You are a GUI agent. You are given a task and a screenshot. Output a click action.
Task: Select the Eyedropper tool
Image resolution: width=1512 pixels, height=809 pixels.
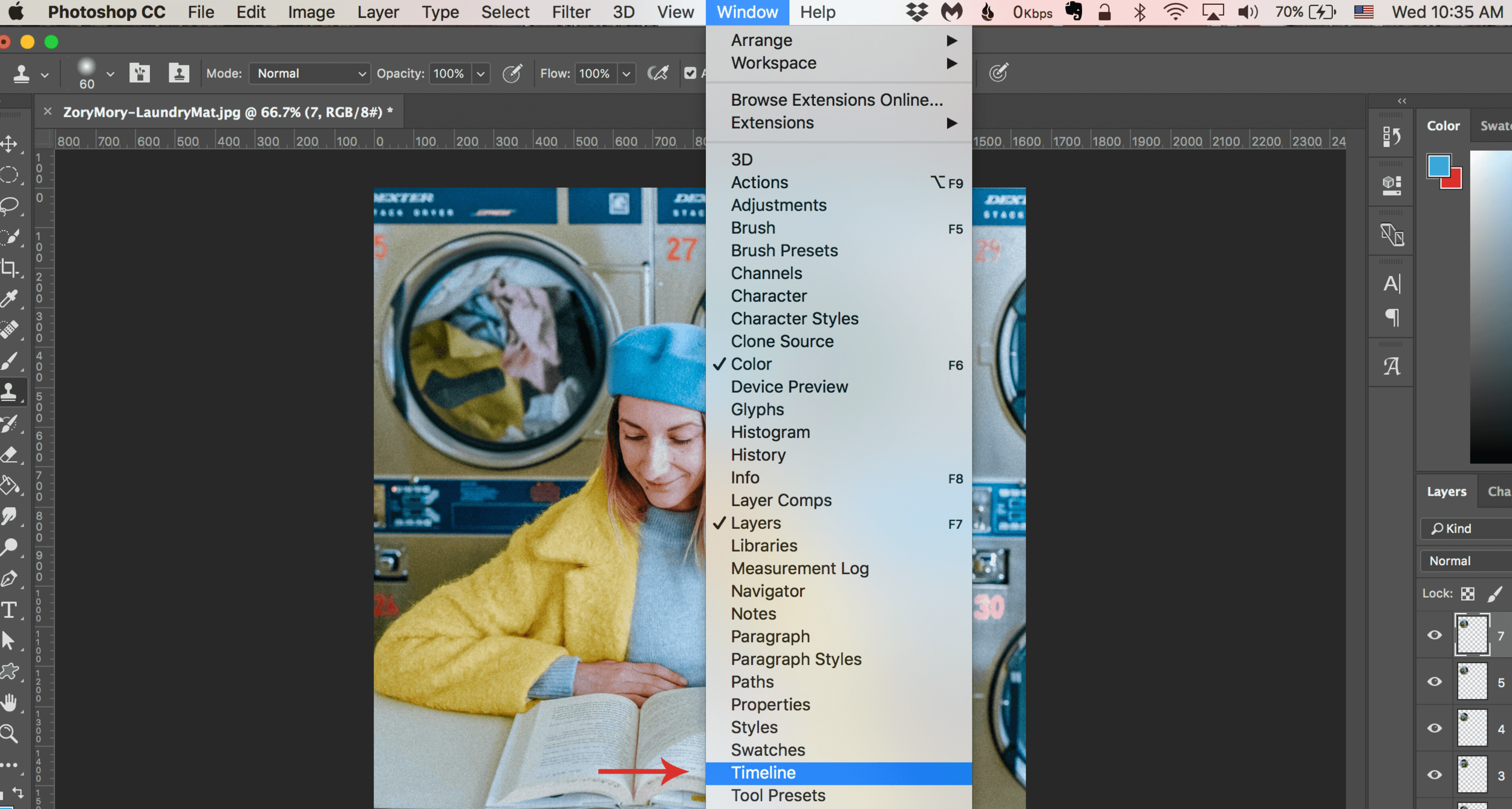9,299
